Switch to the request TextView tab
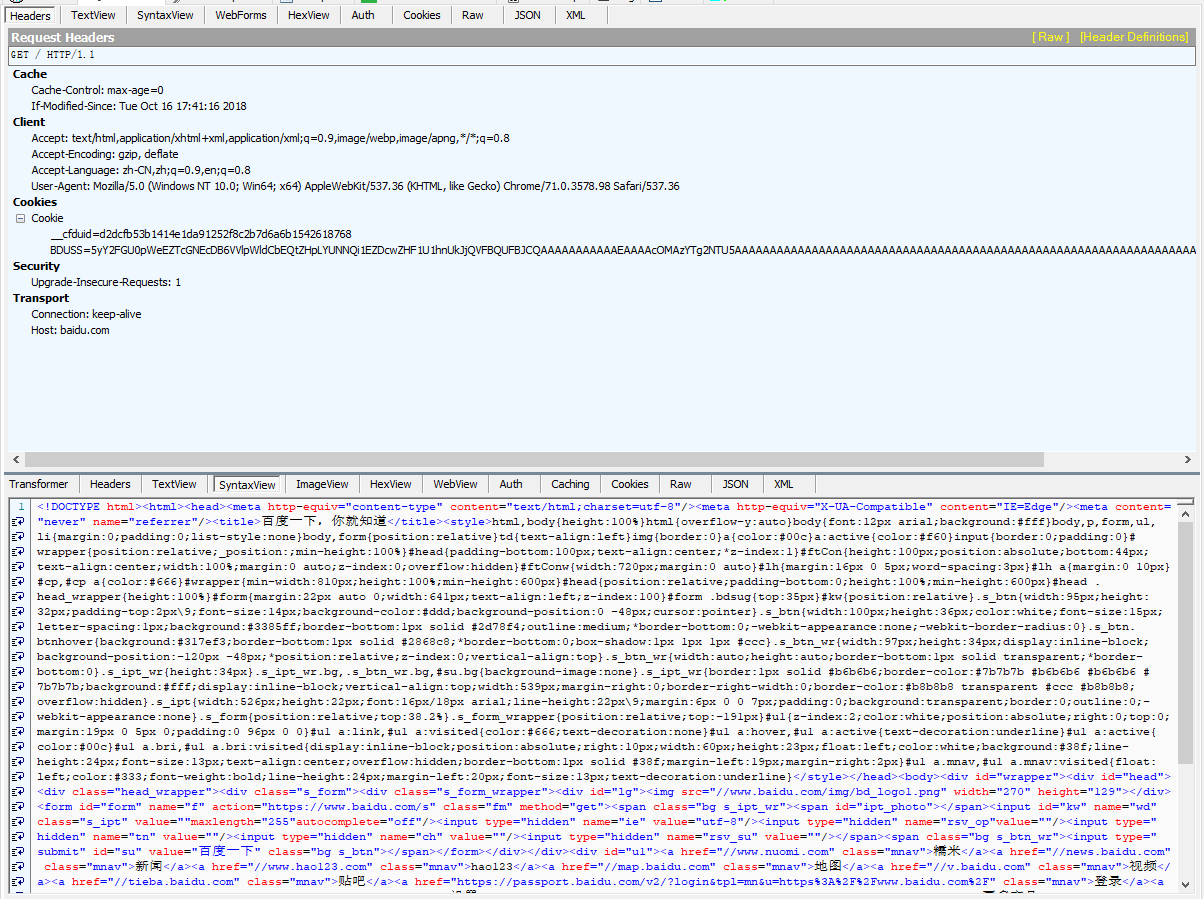The width and height of the screenshot is (1204, 899). 93,15
